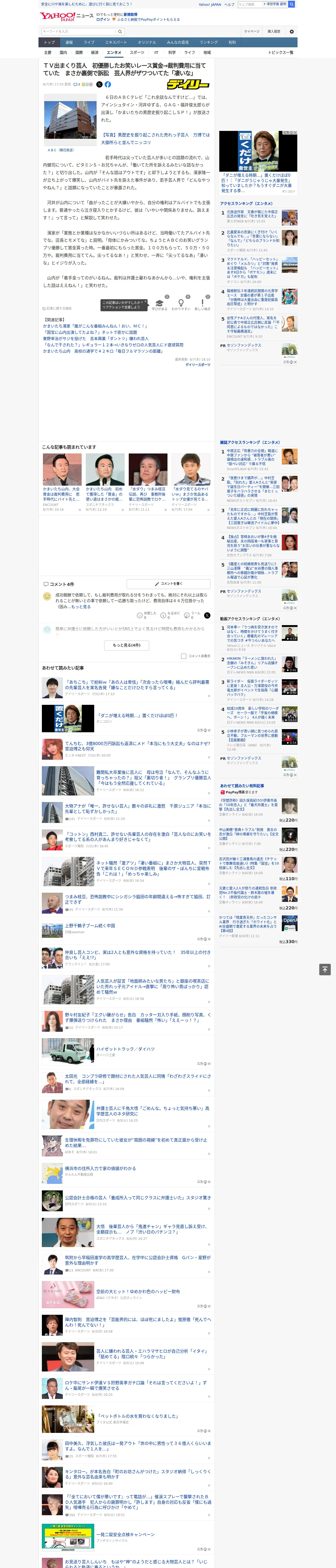
Task: Click the デイリー publisher logo
Action: [188, 85]
